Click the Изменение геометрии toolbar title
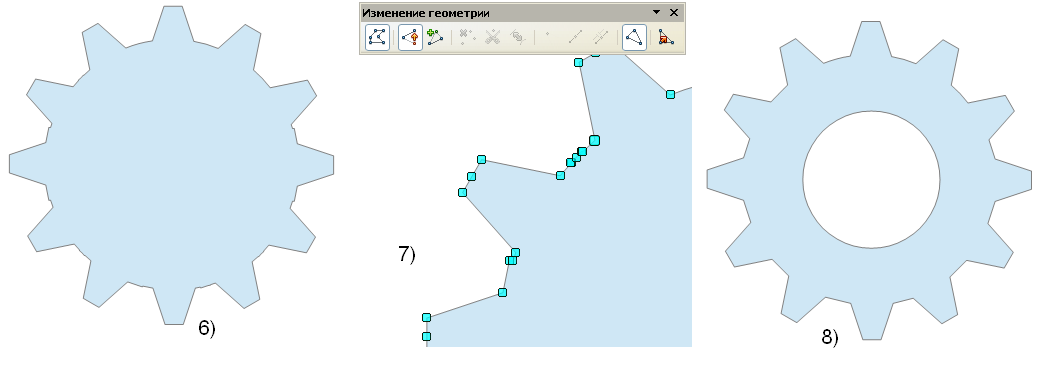This screenshot has height=367, width=1048. tap(426, 13)
